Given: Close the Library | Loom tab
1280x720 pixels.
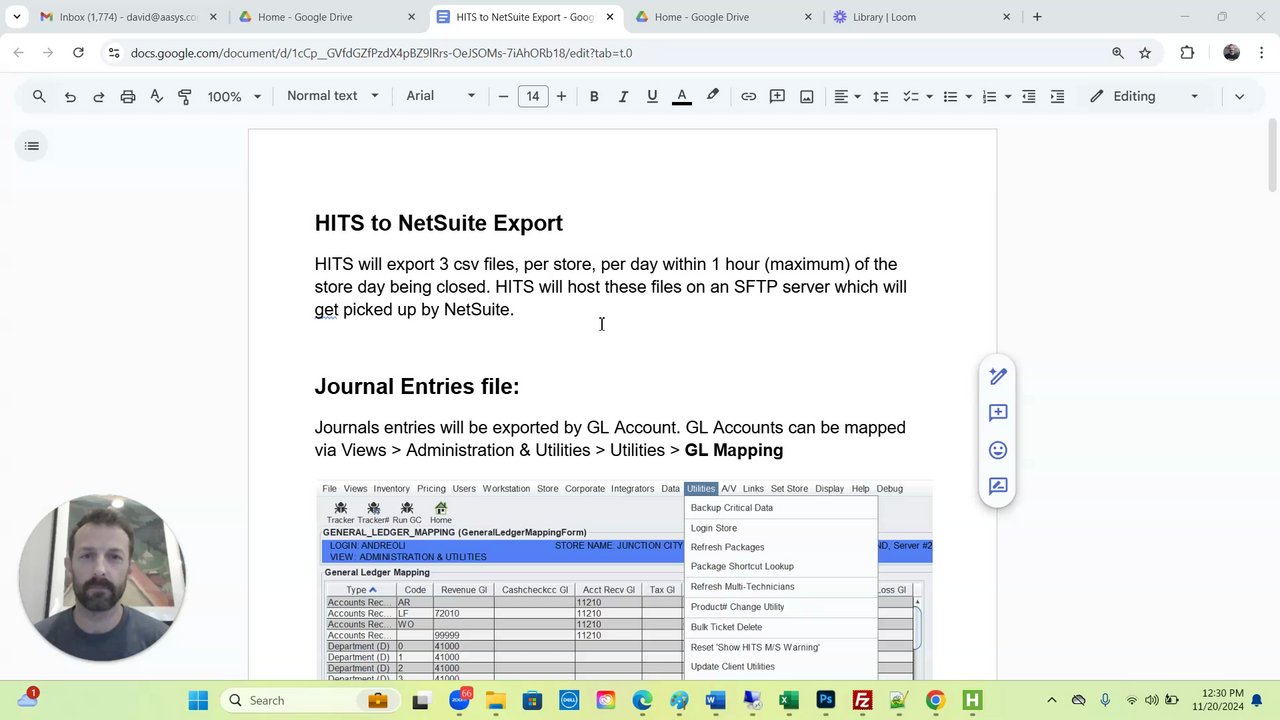Looking at the screenshot, I should (1006, 17).
